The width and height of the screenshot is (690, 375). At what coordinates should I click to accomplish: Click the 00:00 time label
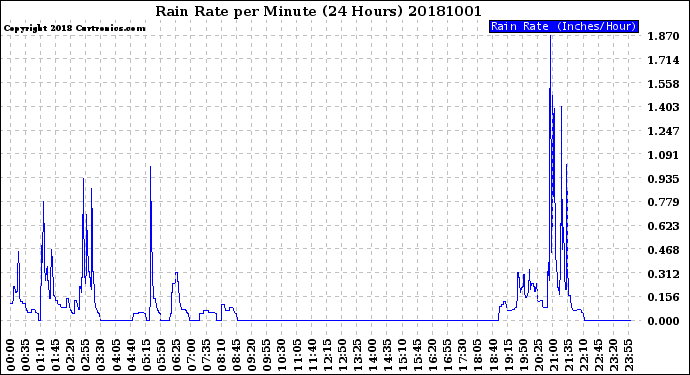click(x=11, y=355)
